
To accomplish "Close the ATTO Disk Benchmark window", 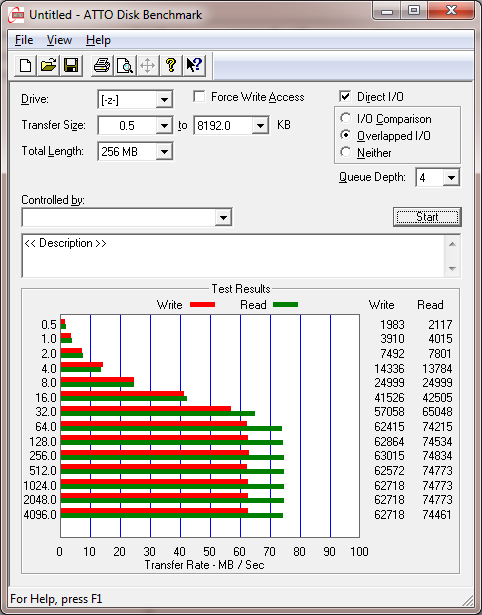I will tap(451, 11).
